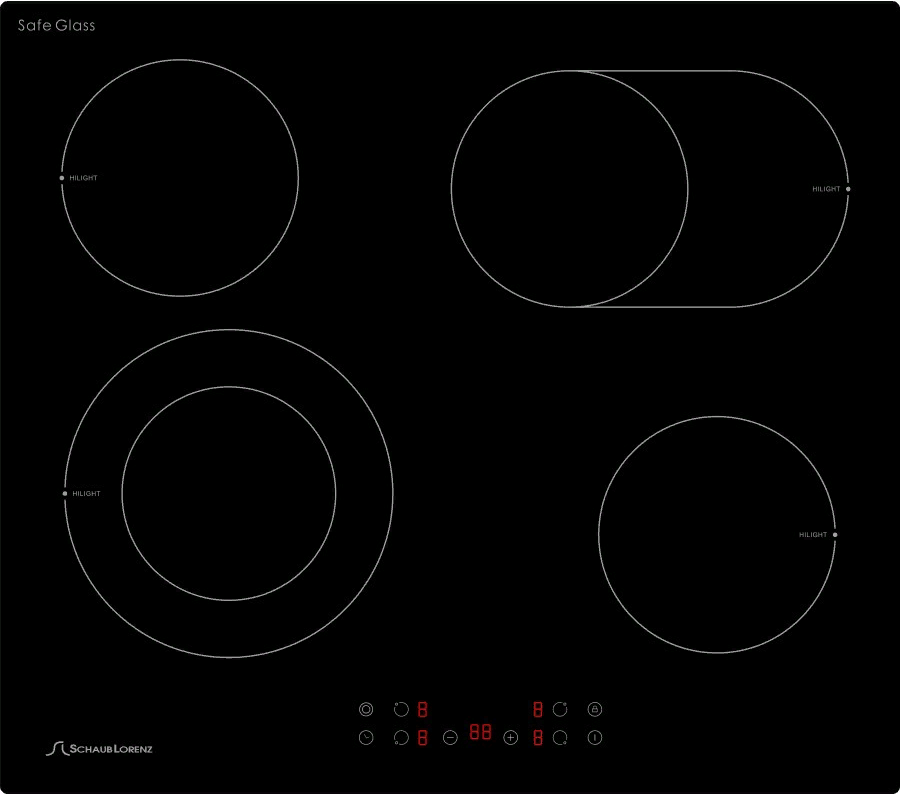Tap the timer clock icon
Screen dimensions: 900x795
pos(366,738)
